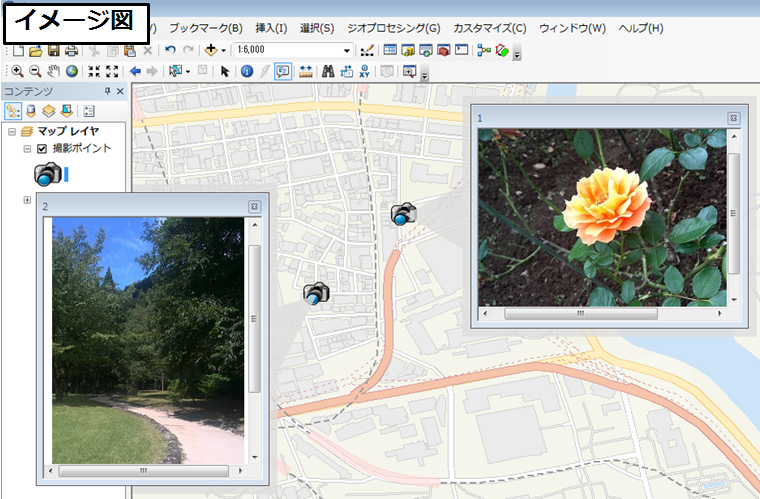Image resolution: width=760 pixels, height=499 pixels.
Task: Expand the collapsed layer below 撮影ポイント
Action: (x=27, y=200)
